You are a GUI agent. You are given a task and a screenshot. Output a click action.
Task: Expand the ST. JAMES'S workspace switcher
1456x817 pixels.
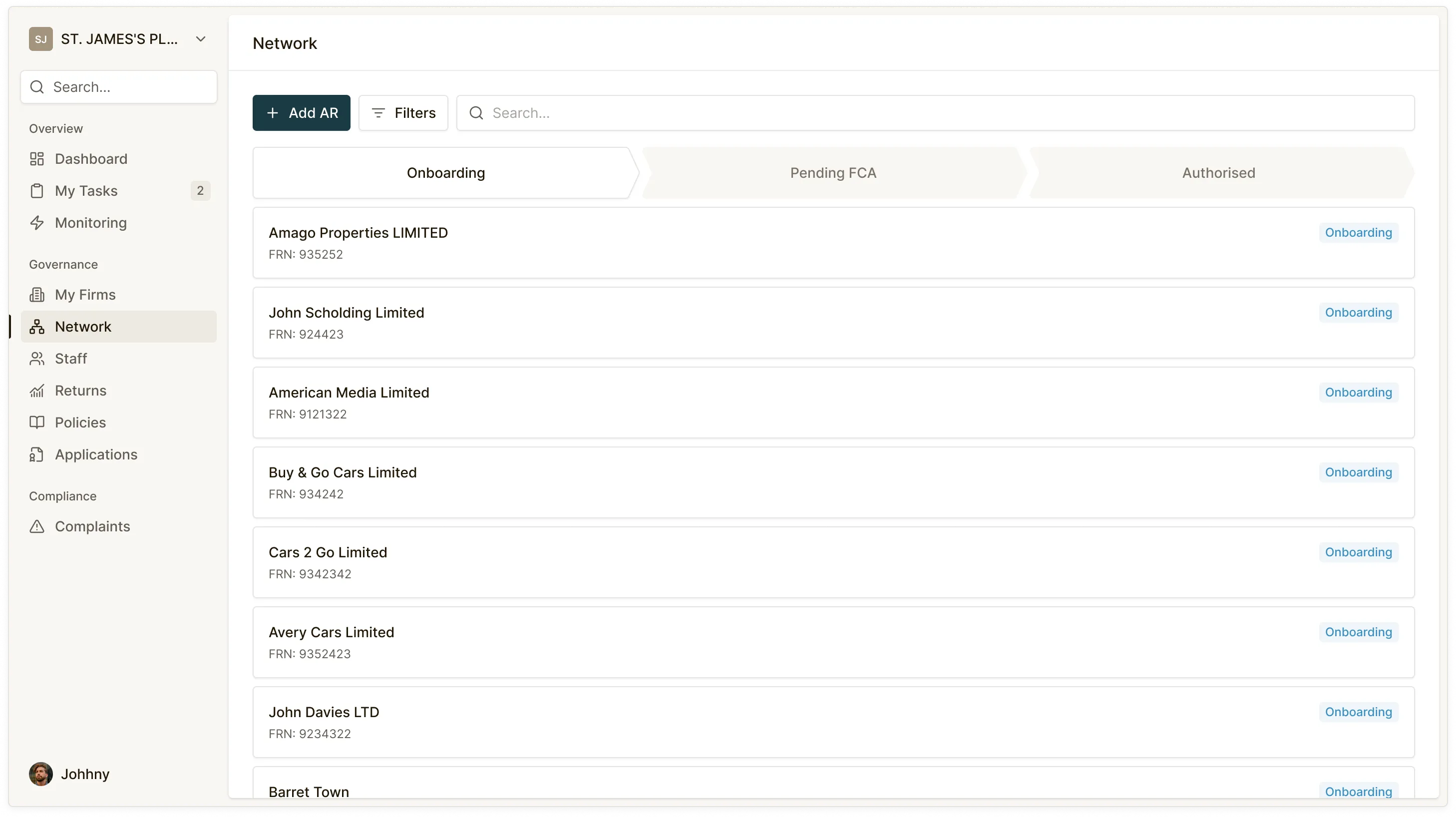point(201,38)
